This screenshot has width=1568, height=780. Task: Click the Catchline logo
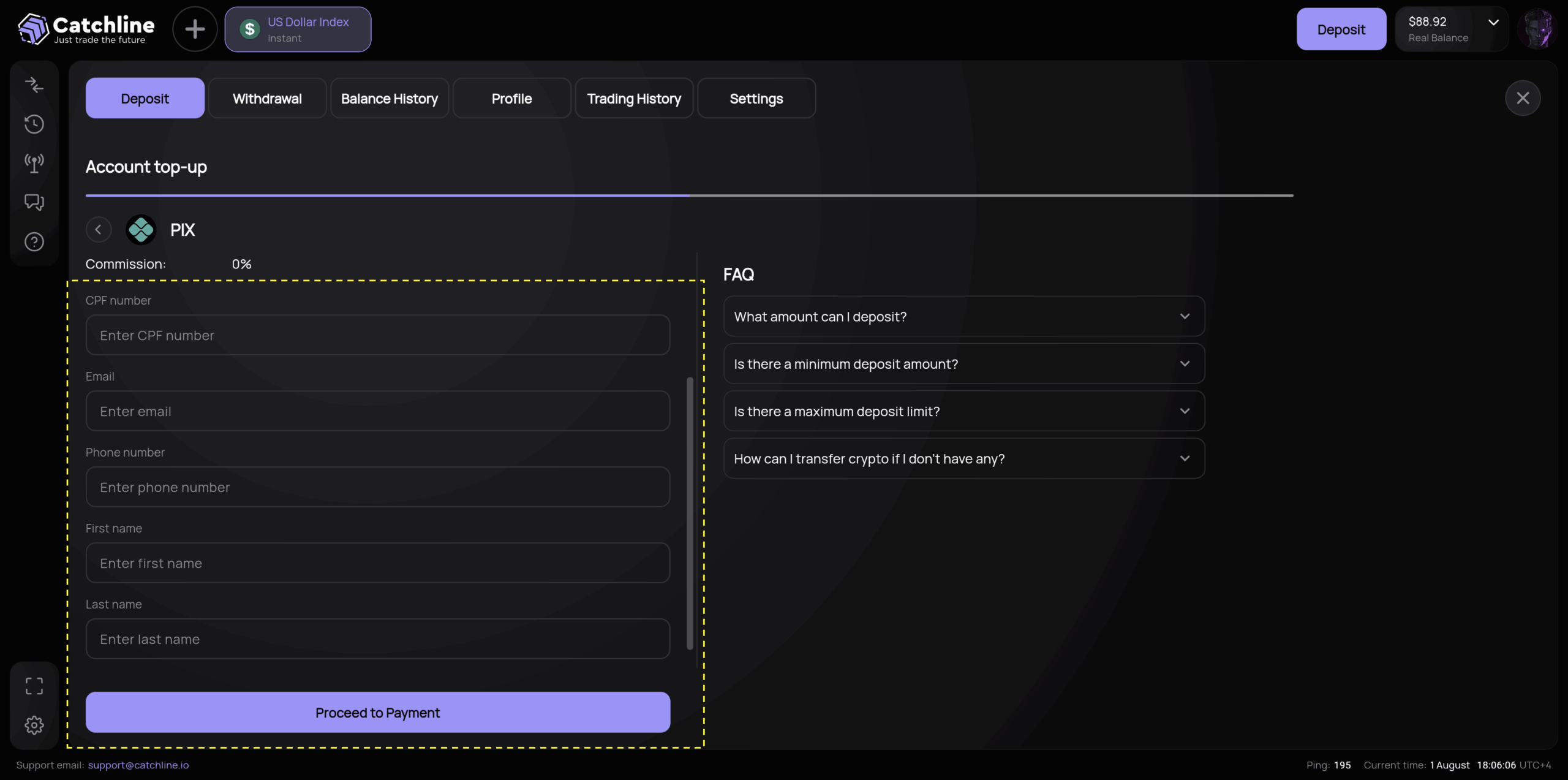pos(86,29)
